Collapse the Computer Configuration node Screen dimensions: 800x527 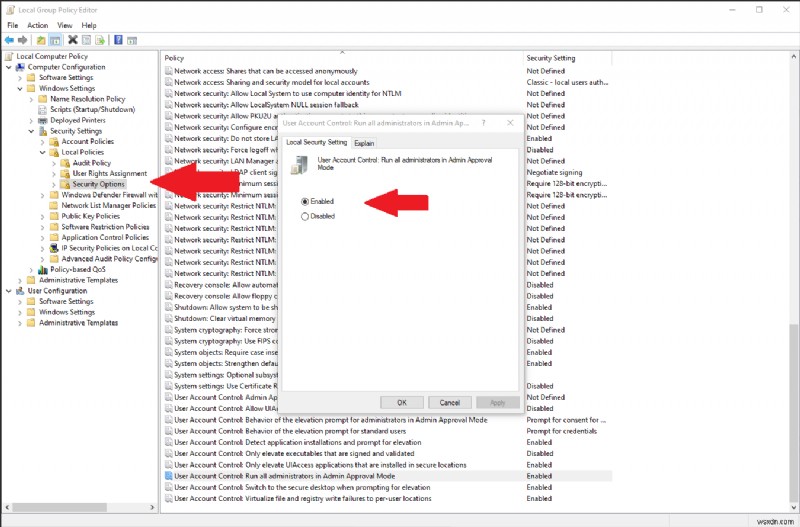tap(9, 67)
